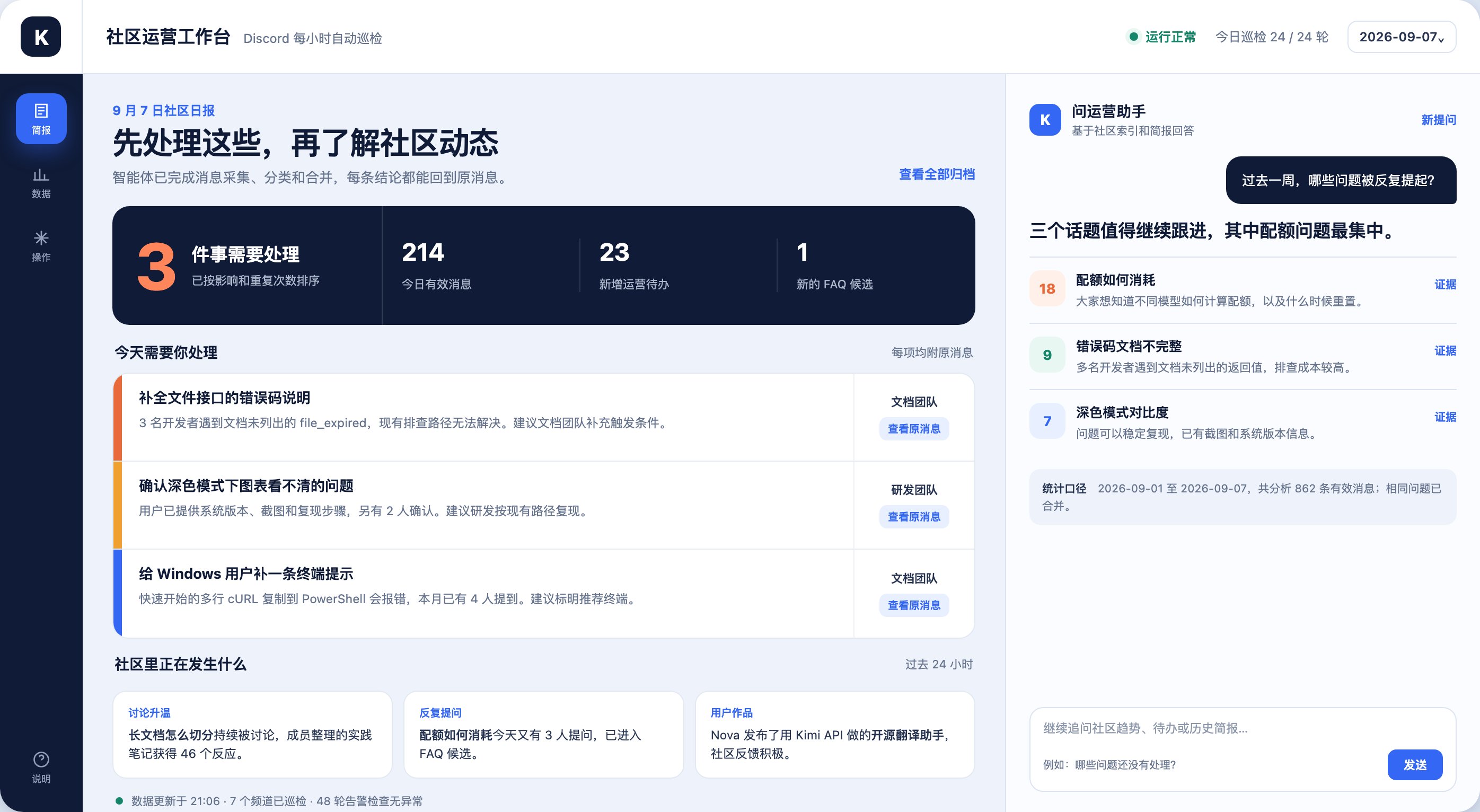Open the 简报 sidebar tab

tap(41, 118)
